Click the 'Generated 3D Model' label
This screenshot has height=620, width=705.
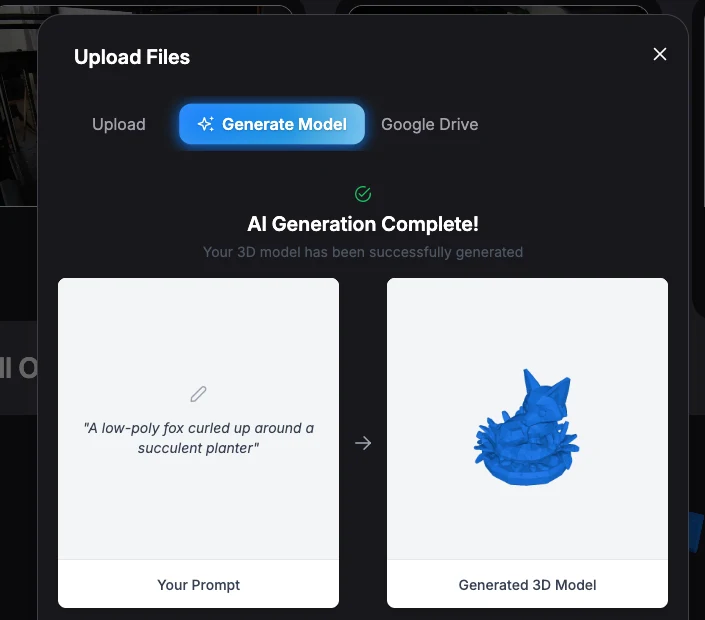[527, 584]
